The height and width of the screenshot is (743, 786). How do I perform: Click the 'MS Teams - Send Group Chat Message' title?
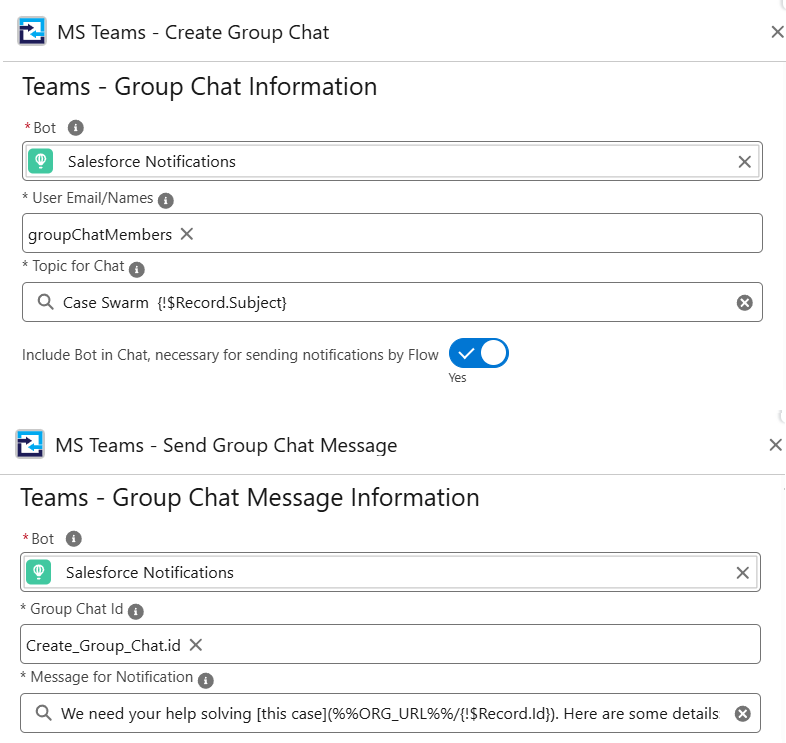pos(226,445)
